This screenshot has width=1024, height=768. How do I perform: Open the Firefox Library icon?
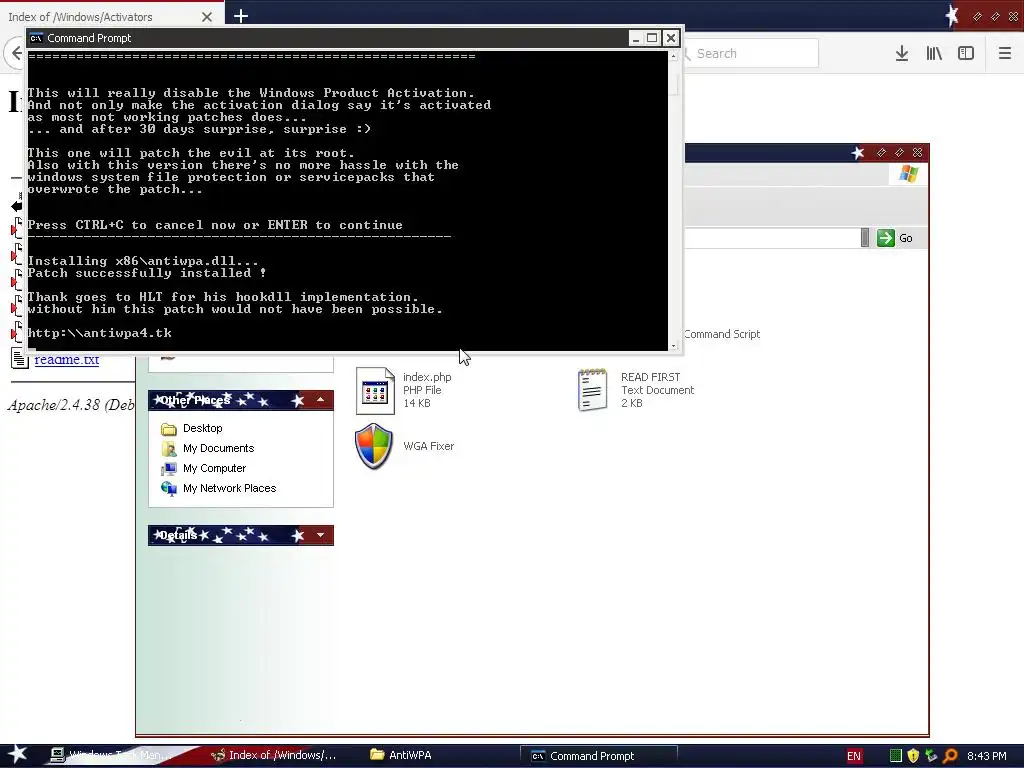(x=934, y=54)
